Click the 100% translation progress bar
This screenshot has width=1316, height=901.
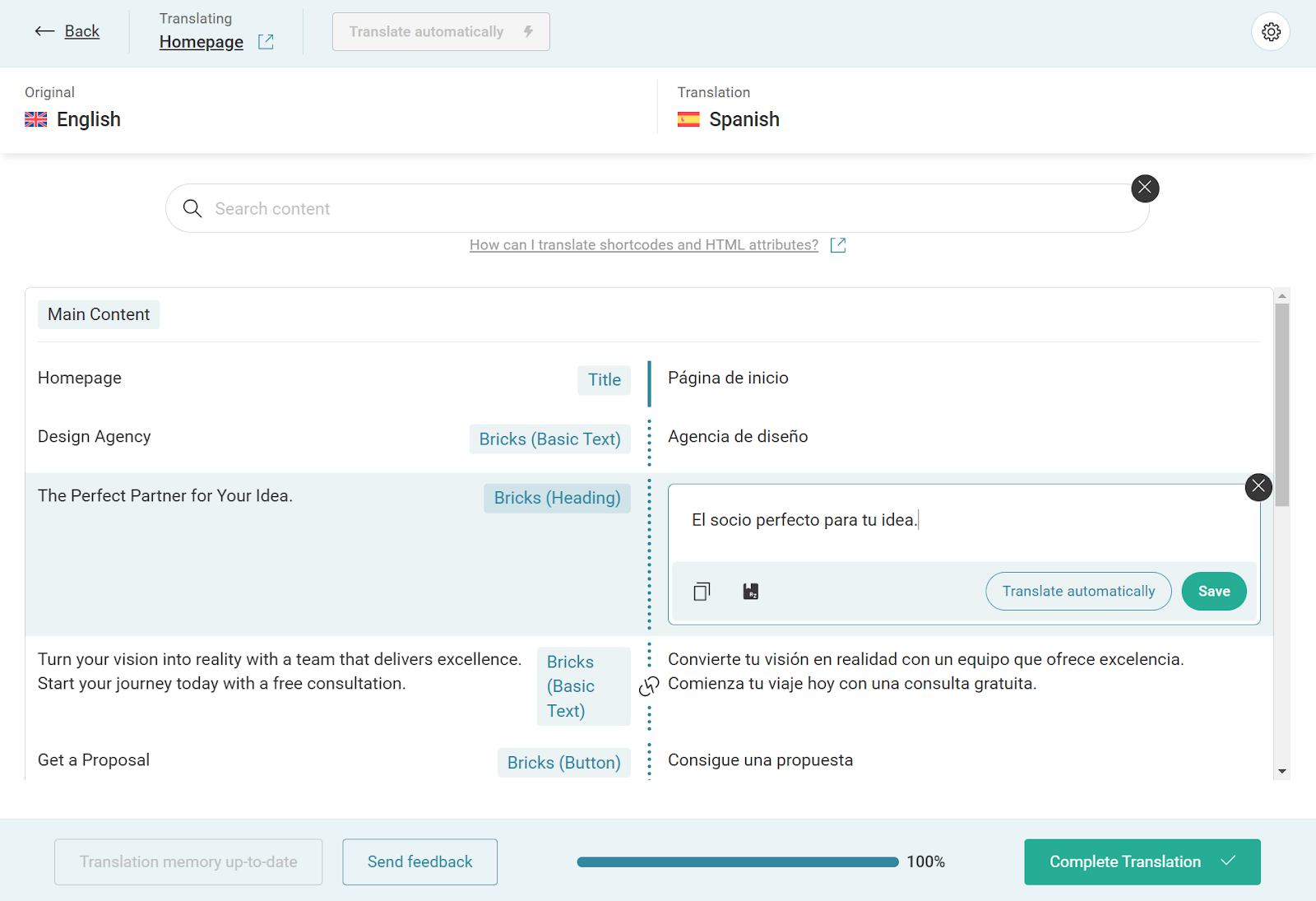tap(737, 862)
